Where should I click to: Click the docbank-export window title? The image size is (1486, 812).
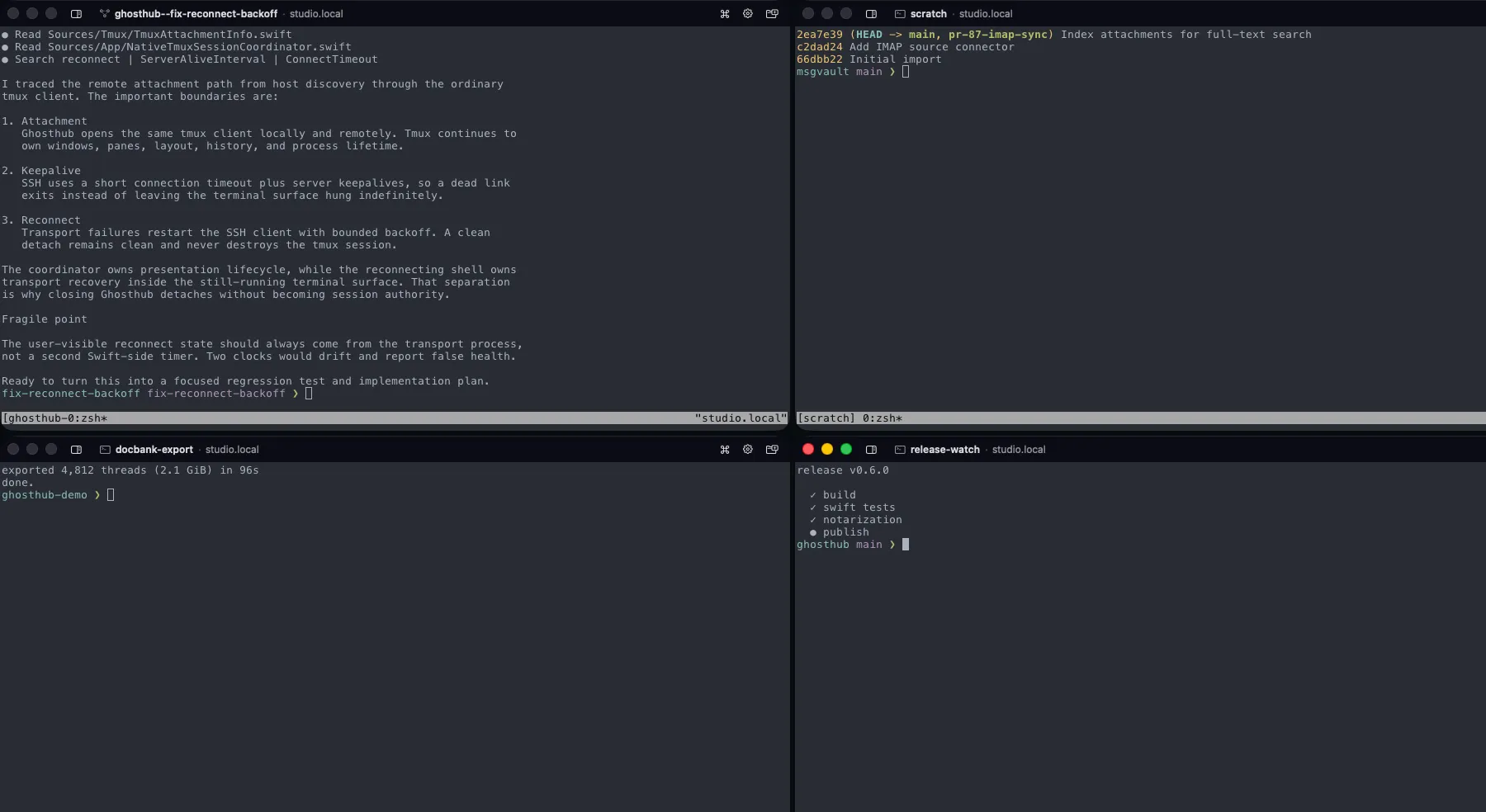(x=154, y=450)
